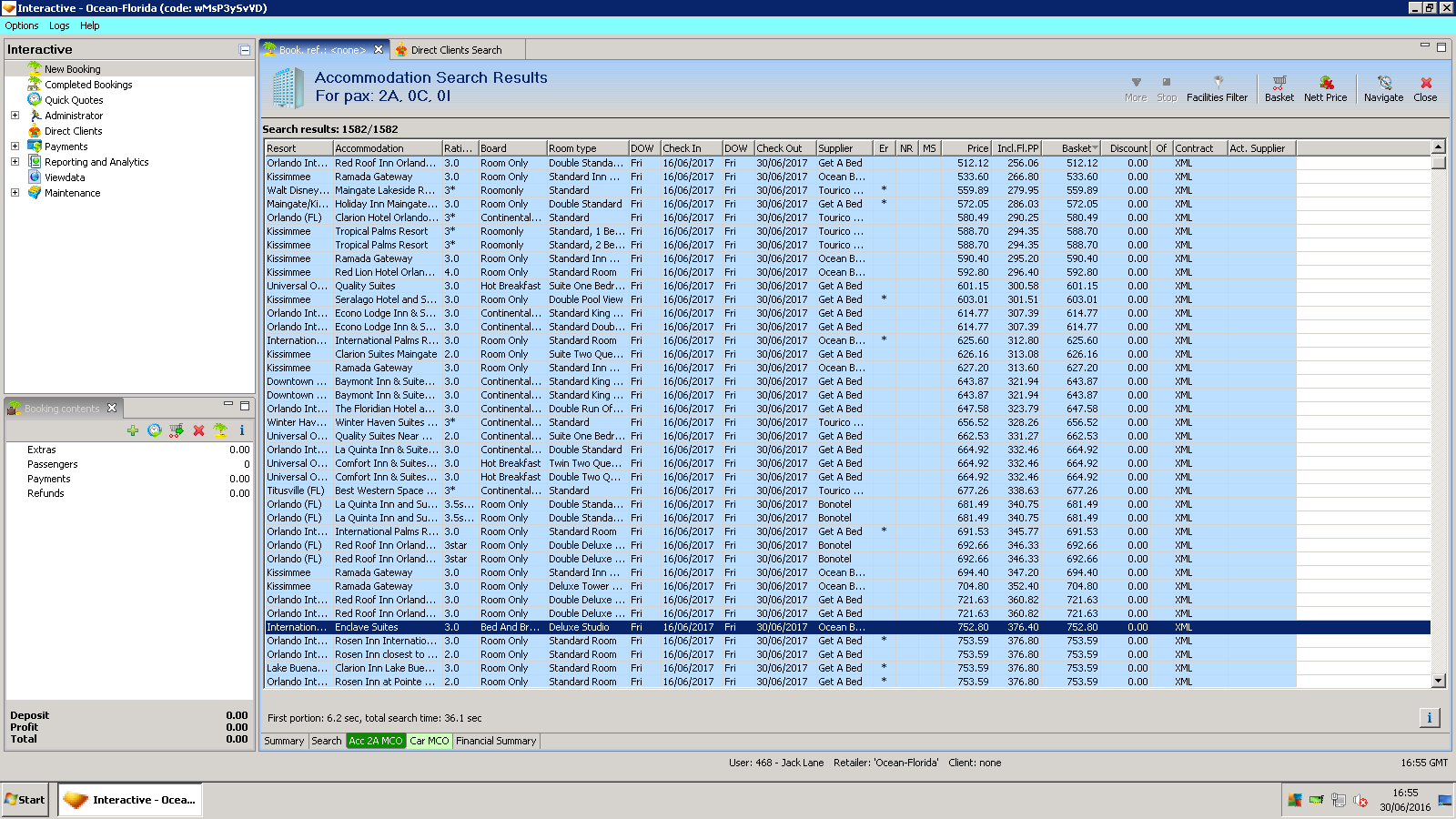Click the clock icon in Booking contents
Image resolution: width=1456 pixels, height=819 pixels.
pyautogui.click(x=155, y=430)
